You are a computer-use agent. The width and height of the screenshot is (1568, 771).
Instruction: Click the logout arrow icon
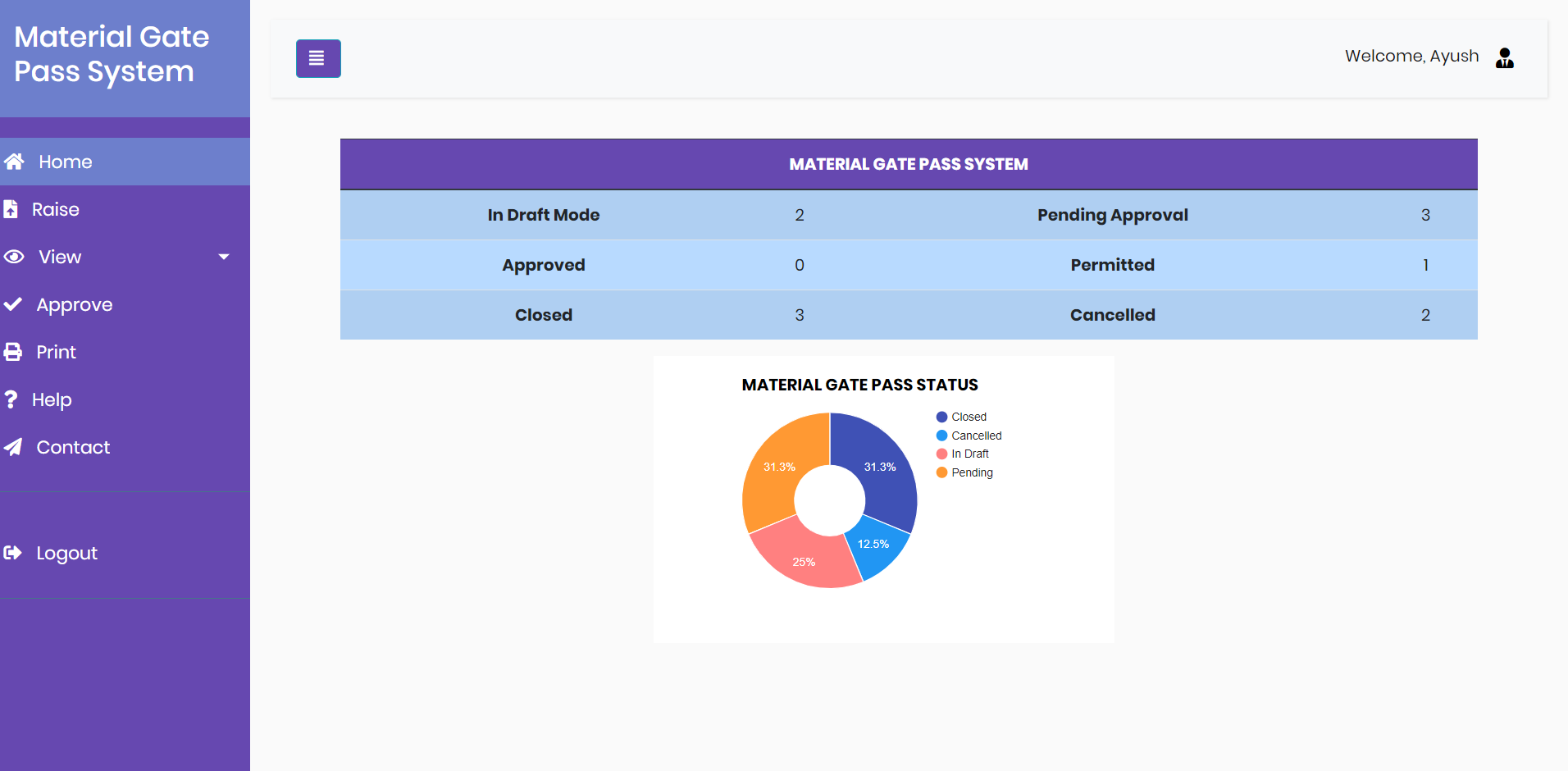click(13, 553)
